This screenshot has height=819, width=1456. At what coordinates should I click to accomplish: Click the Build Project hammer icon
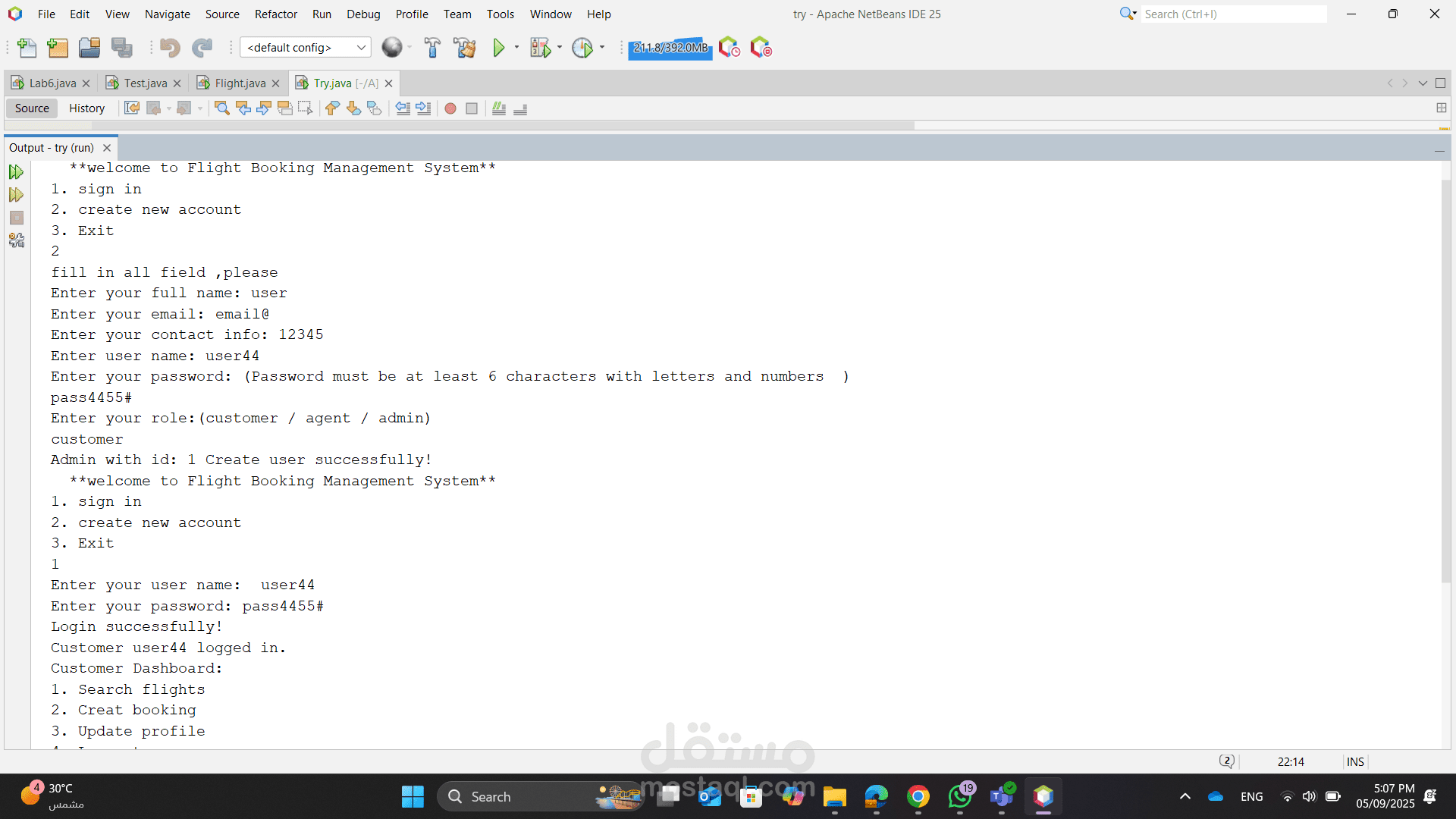(x=432, y=48)
